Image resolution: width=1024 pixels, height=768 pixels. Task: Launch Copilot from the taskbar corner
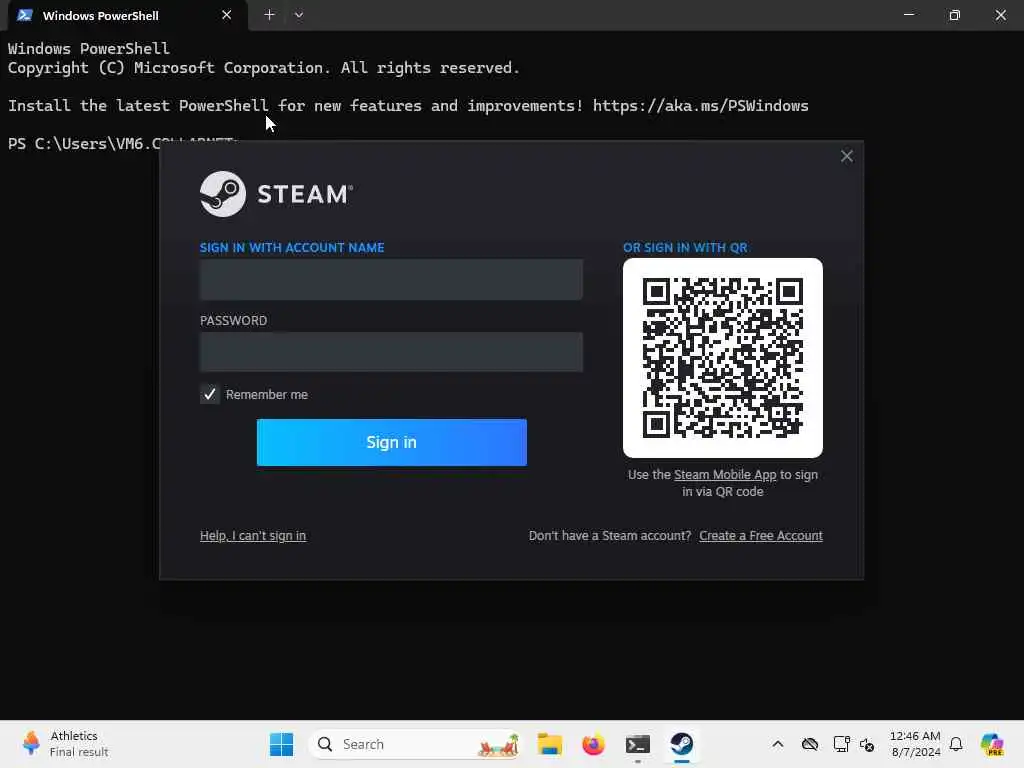point(992,744)
